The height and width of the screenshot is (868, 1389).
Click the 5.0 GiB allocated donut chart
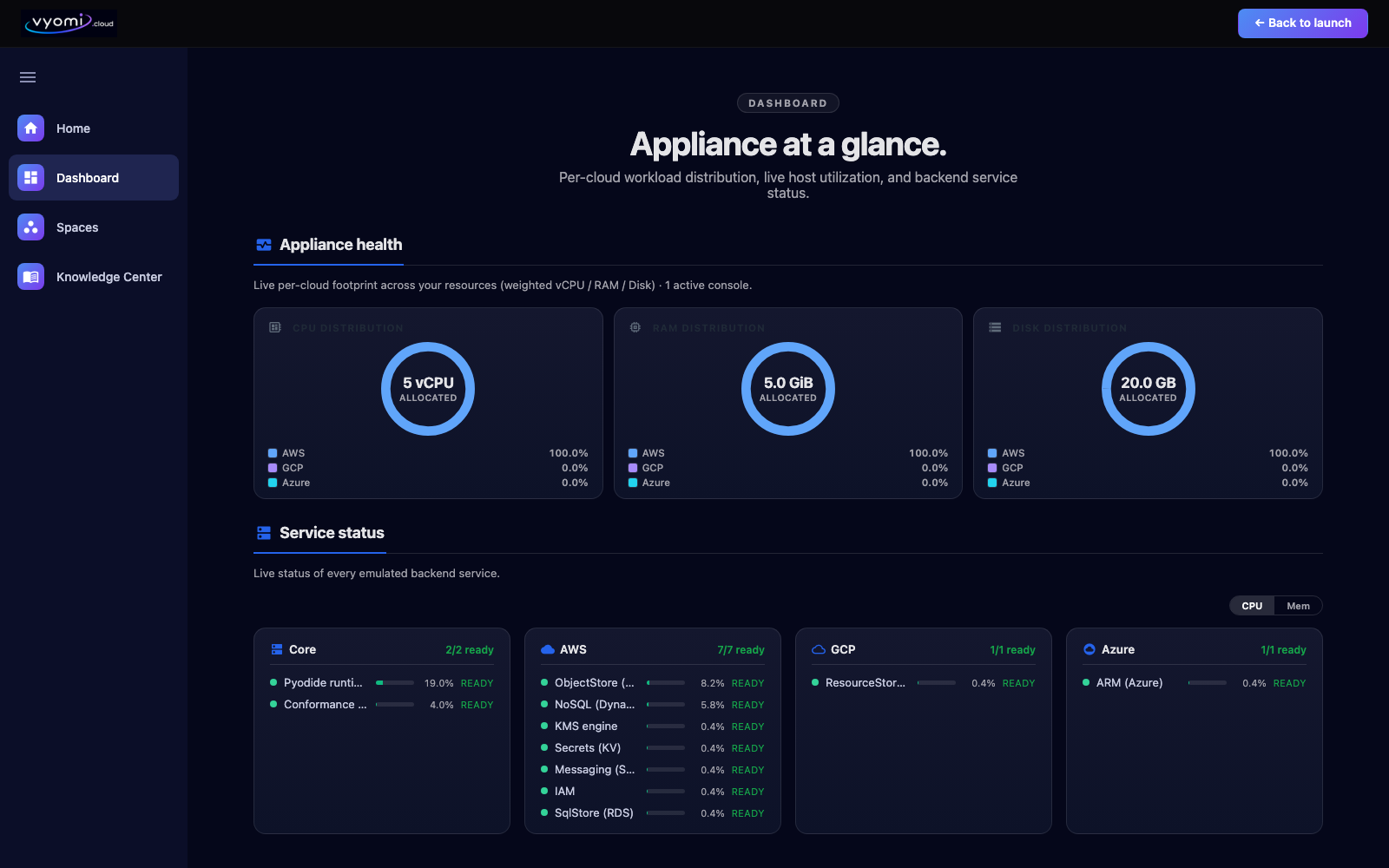click(x=788, y=389)
